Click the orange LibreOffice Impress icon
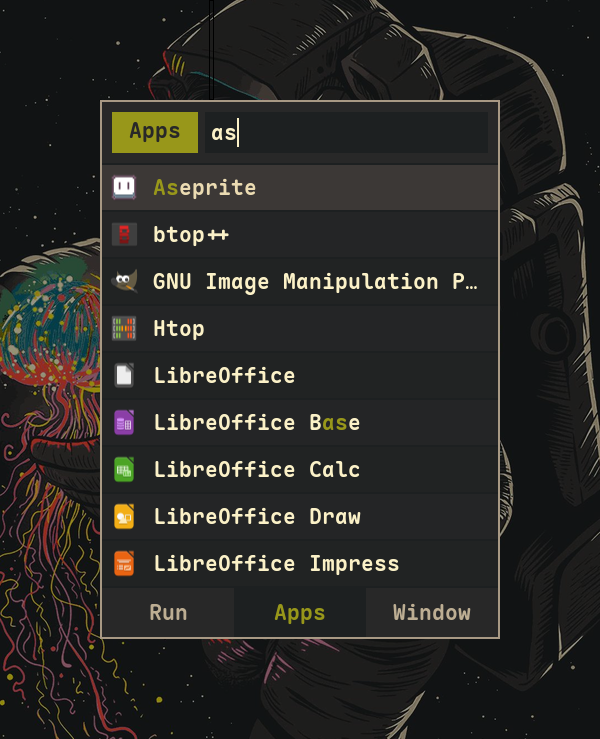Viewport: 600px width, 739px height. tap(124, 564)
